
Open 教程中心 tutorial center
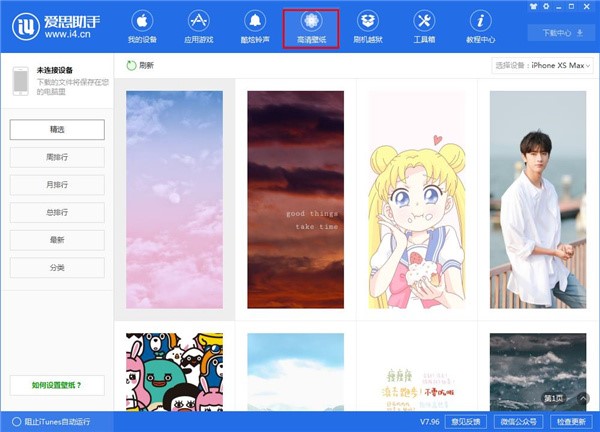tap(480, 27)
